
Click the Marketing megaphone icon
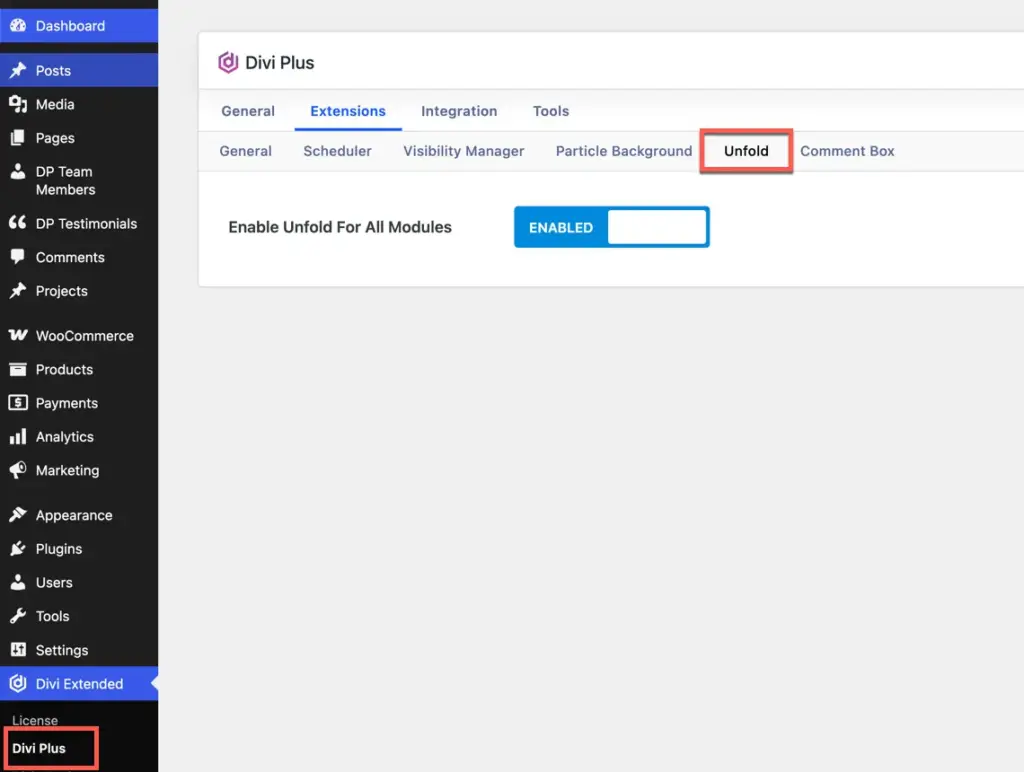click(18, 470)
